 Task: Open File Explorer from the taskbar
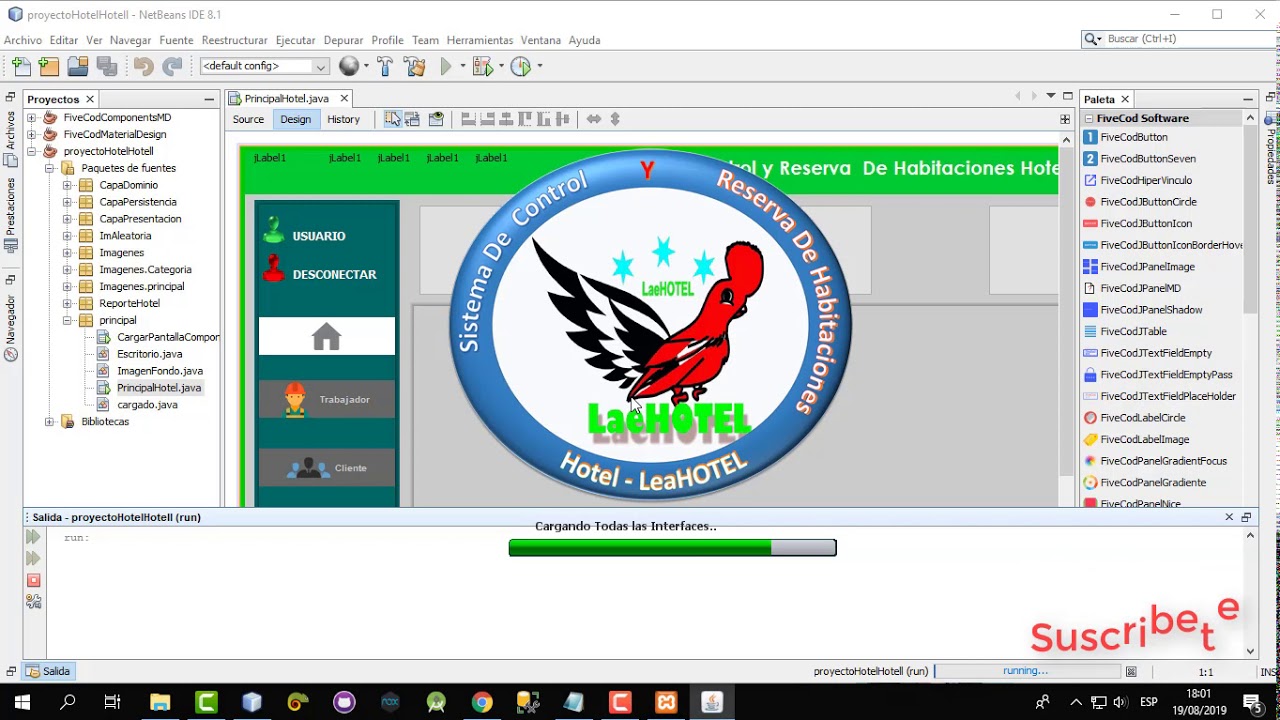160,702
